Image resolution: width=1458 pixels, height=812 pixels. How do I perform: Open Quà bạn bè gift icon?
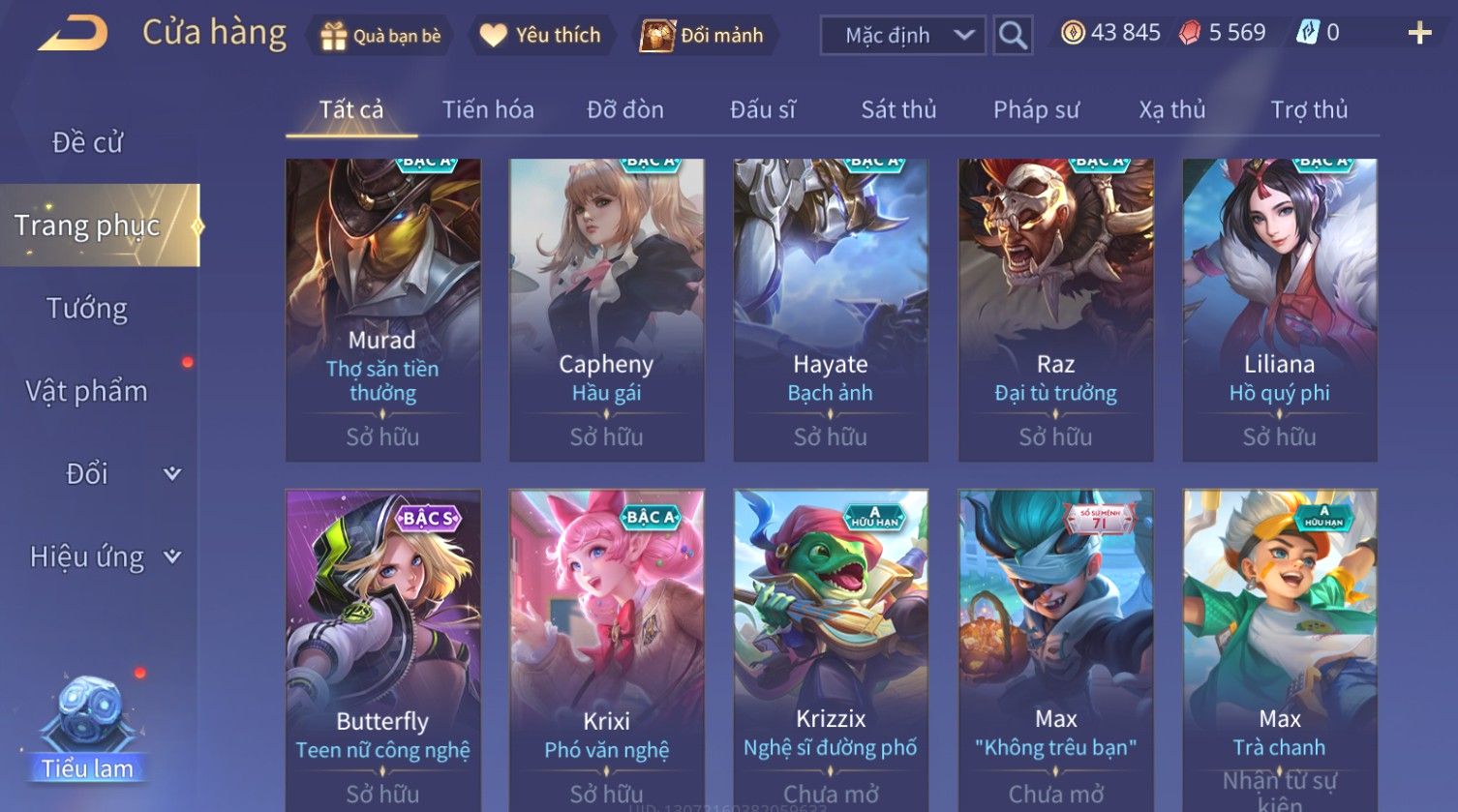click(x=333, y=36)
